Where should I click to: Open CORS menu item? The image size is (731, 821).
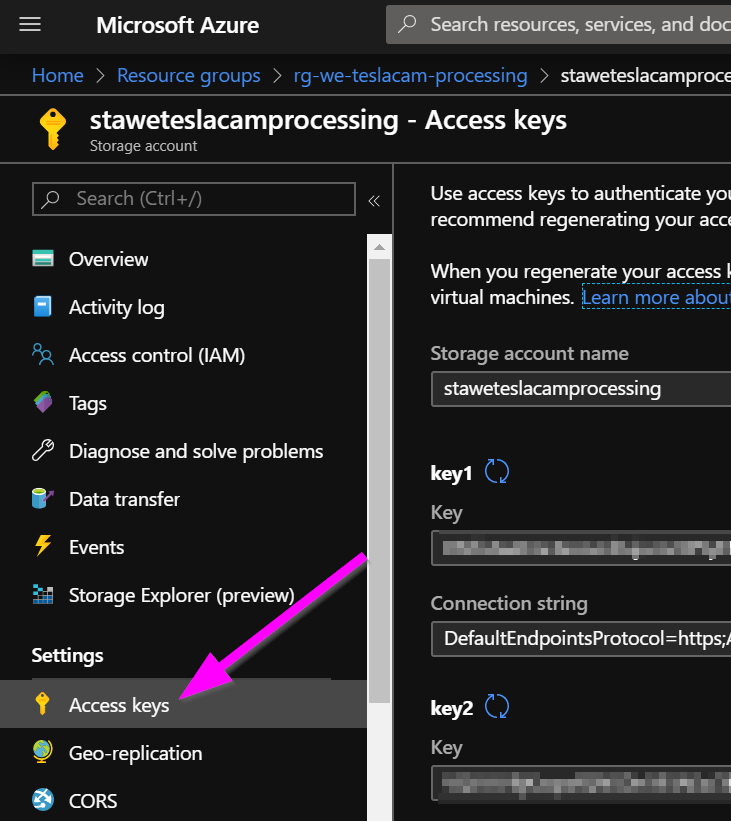pyautogui.click(x=93, y=801)
